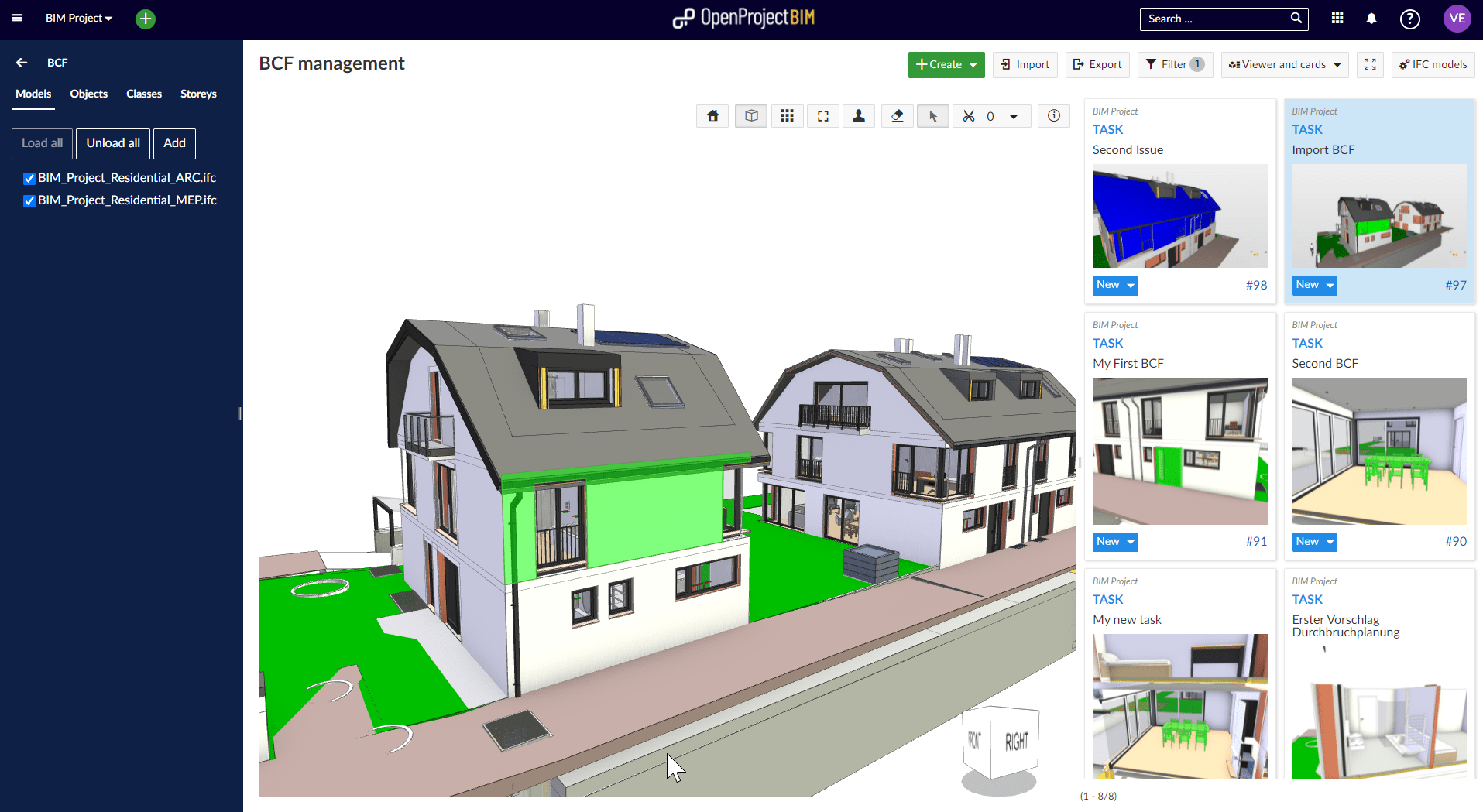Select the eraser hide tool
The height and width of the screenshot is (812, 1483).
[x=897, y=116]
